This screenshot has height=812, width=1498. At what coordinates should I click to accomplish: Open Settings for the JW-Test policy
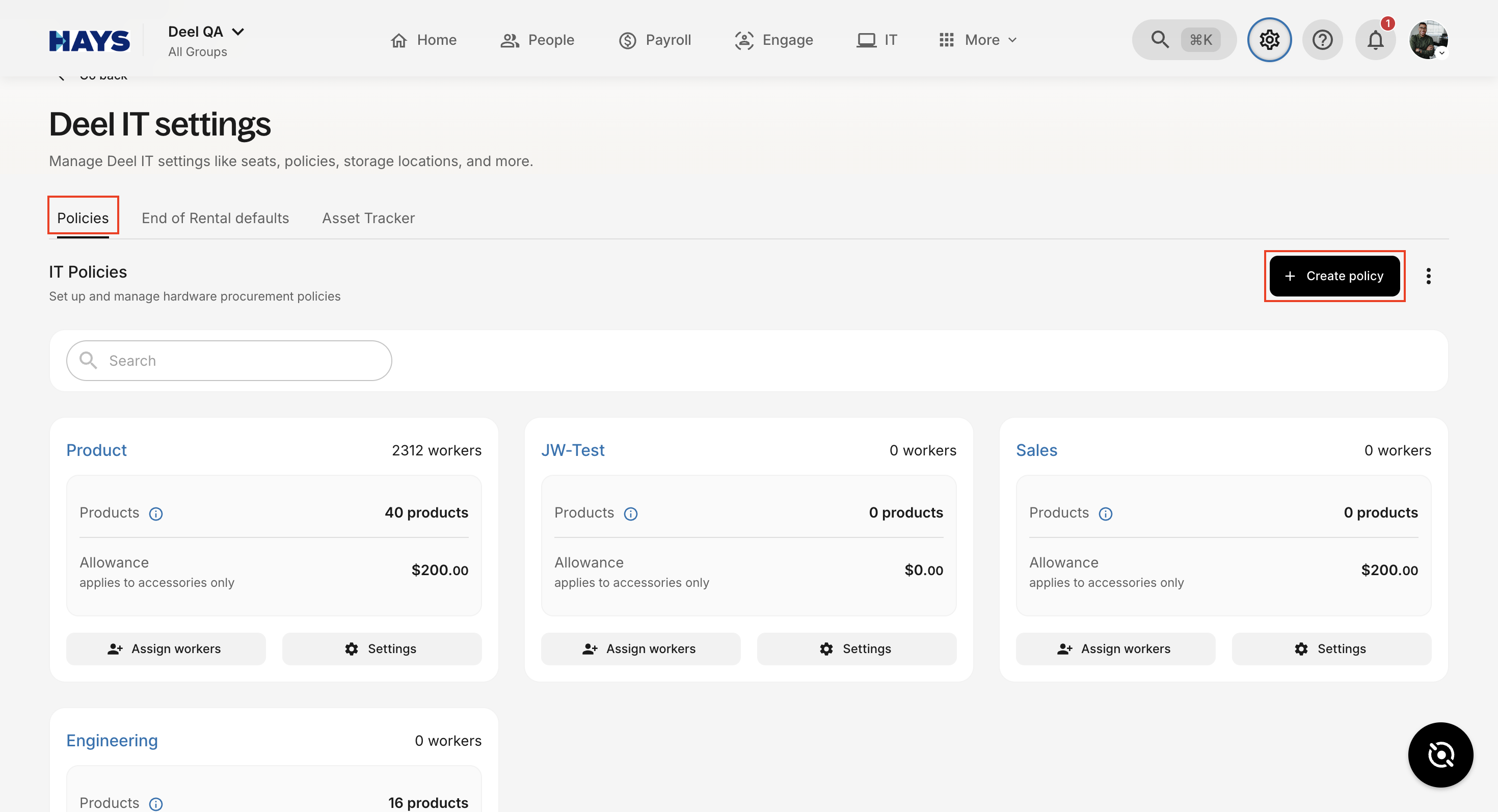856,648
